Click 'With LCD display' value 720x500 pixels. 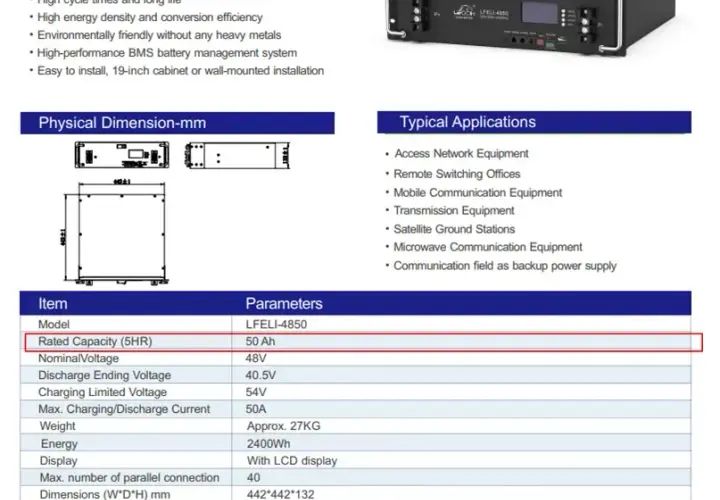tap(292, 461)
